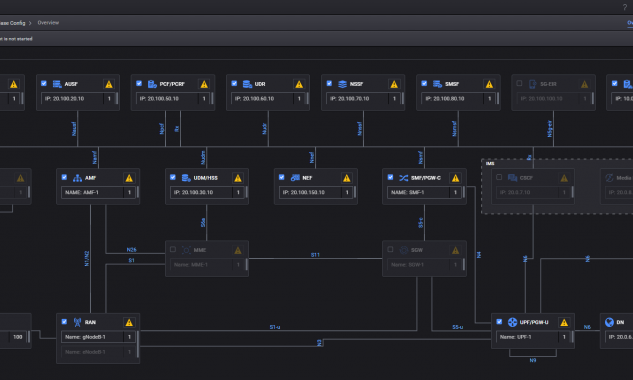Click the DN globe icon

tap(609, 322)
